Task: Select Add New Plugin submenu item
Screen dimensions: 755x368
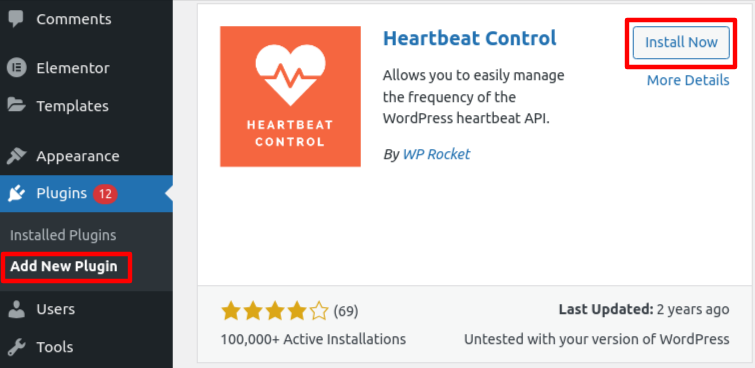Action: [64, 266]
